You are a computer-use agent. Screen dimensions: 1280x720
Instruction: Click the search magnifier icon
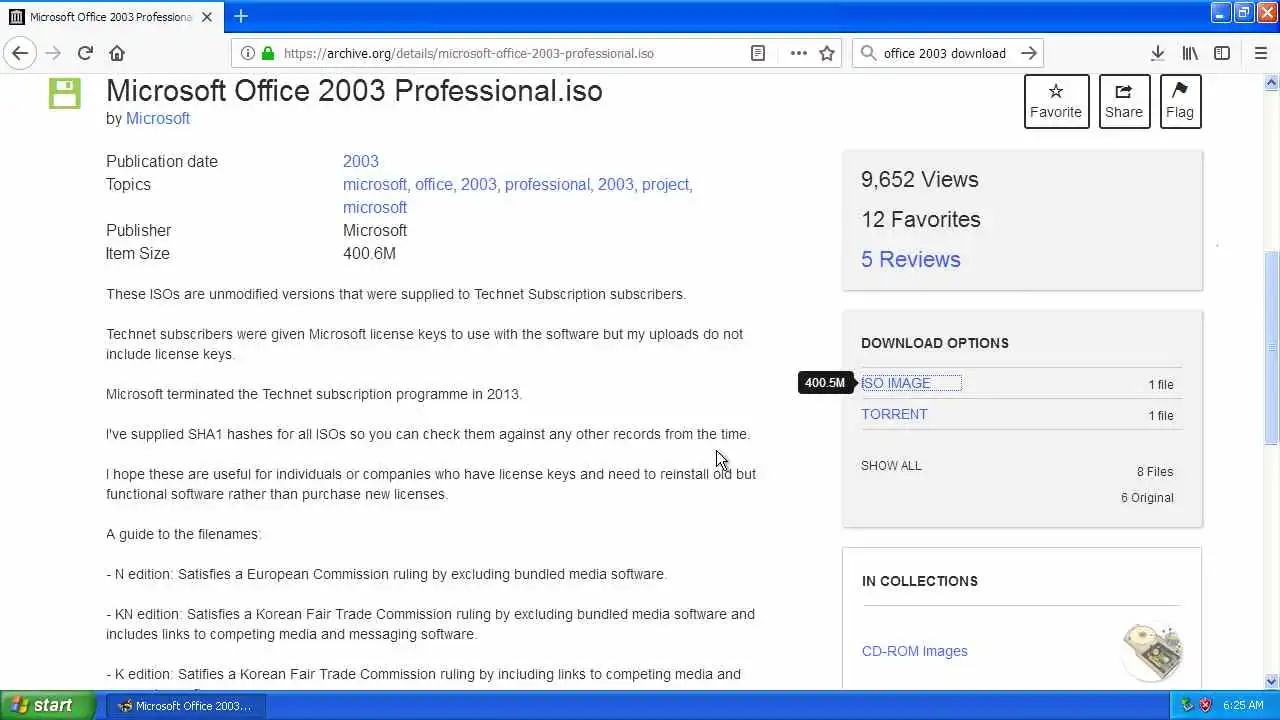tap(868, 53)
